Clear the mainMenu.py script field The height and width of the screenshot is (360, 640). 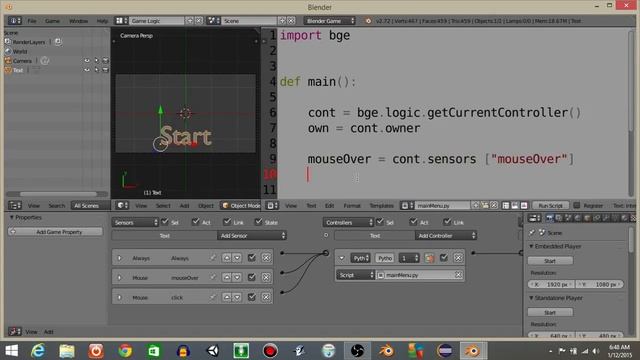pos(458,275)
